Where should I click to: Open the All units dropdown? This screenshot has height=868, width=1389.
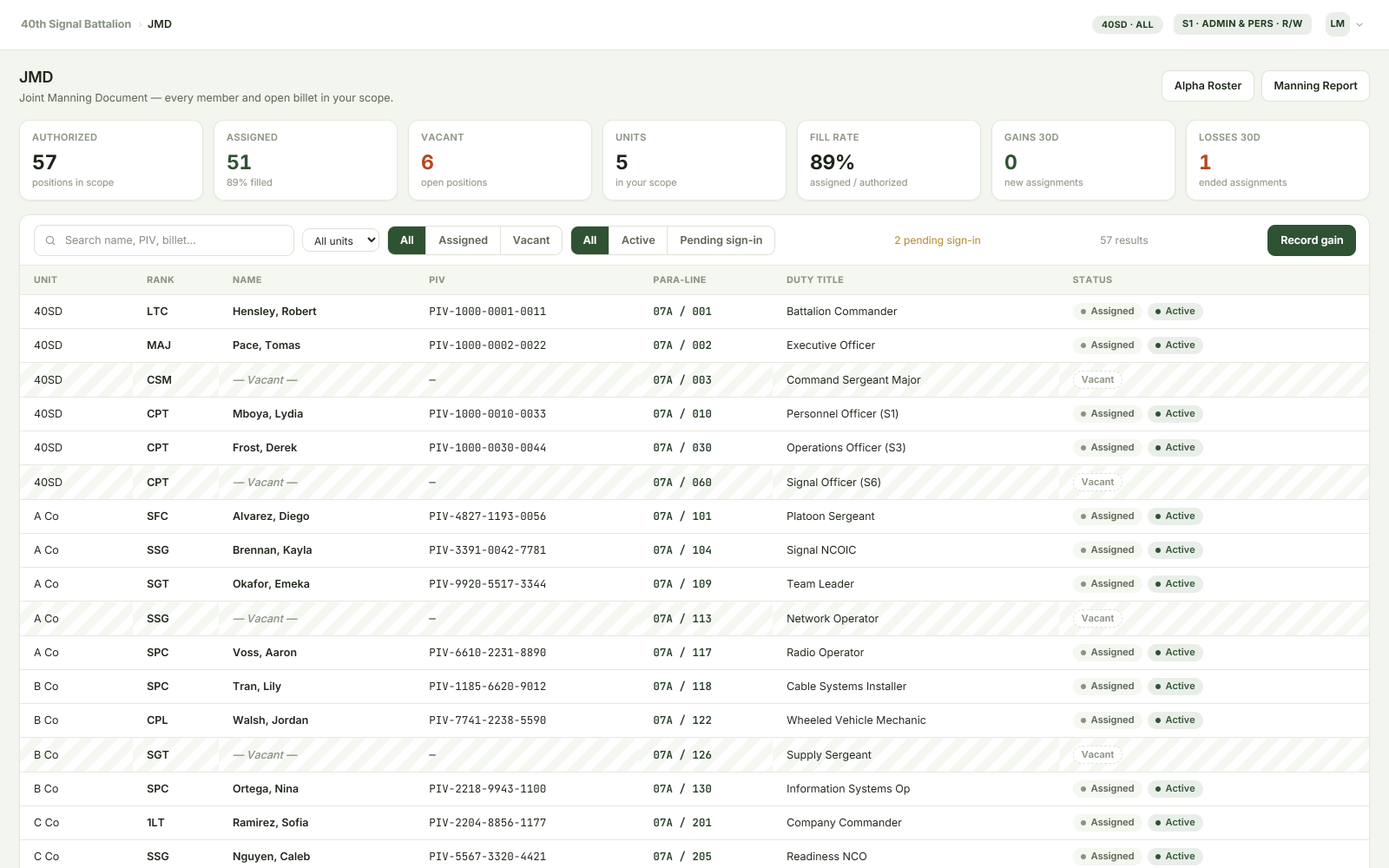[340, 240]
